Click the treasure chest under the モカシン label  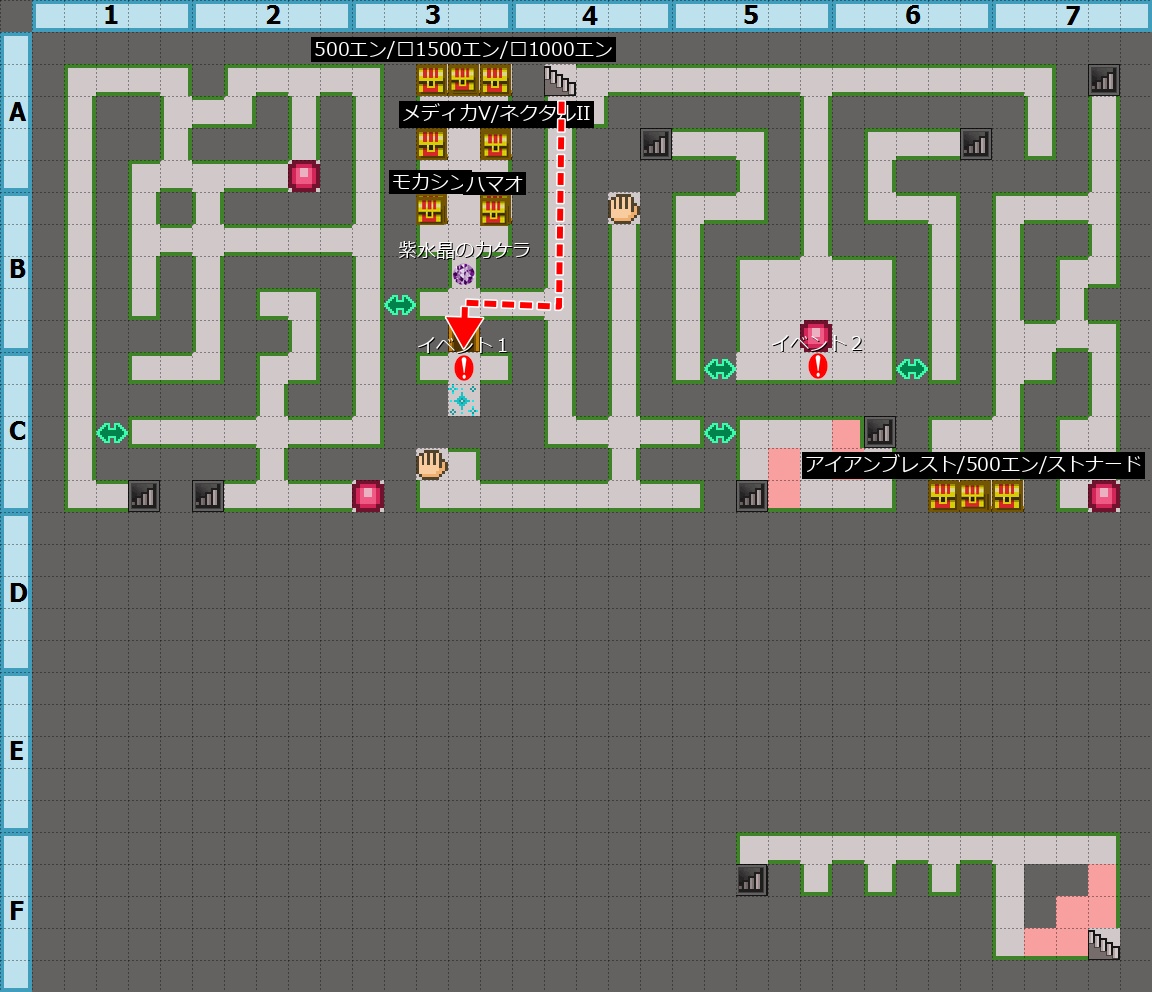point(431,209)
